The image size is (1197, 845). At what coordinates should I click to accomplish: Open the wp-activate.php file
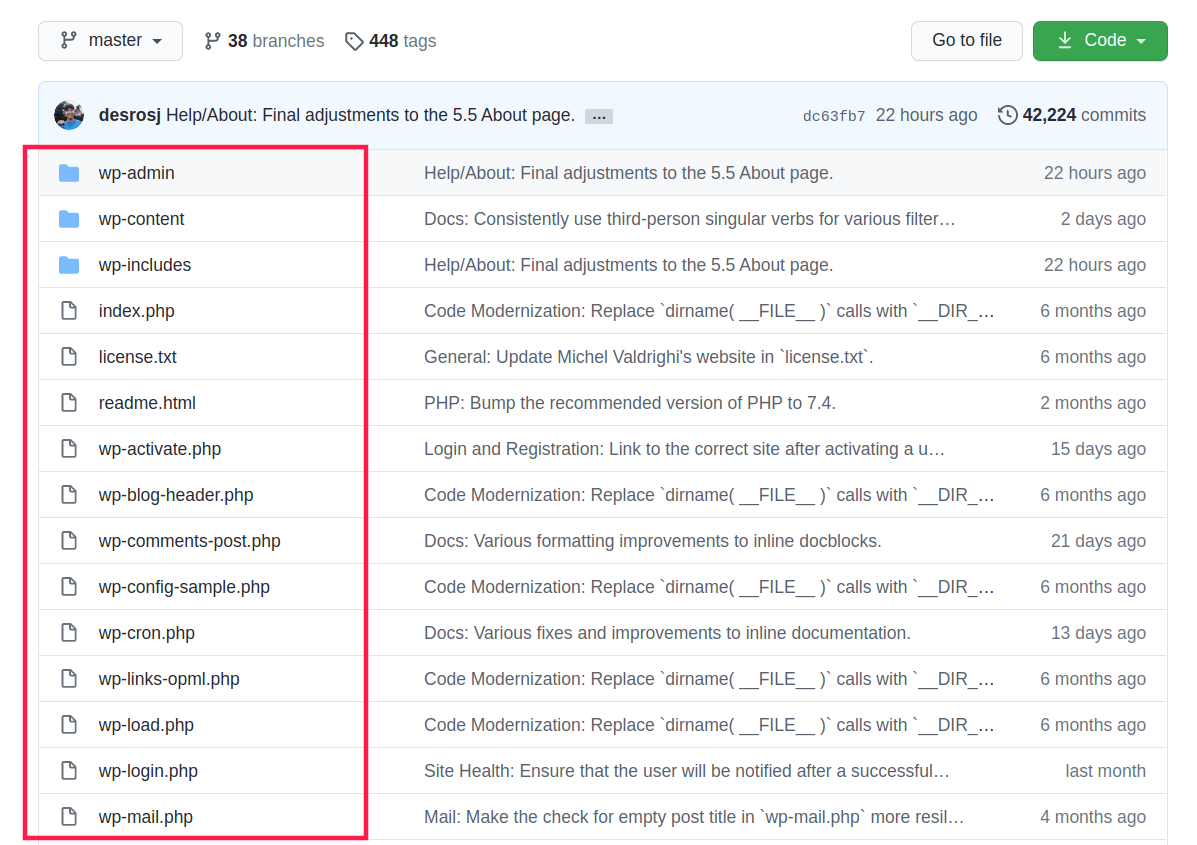coord(160,449)
